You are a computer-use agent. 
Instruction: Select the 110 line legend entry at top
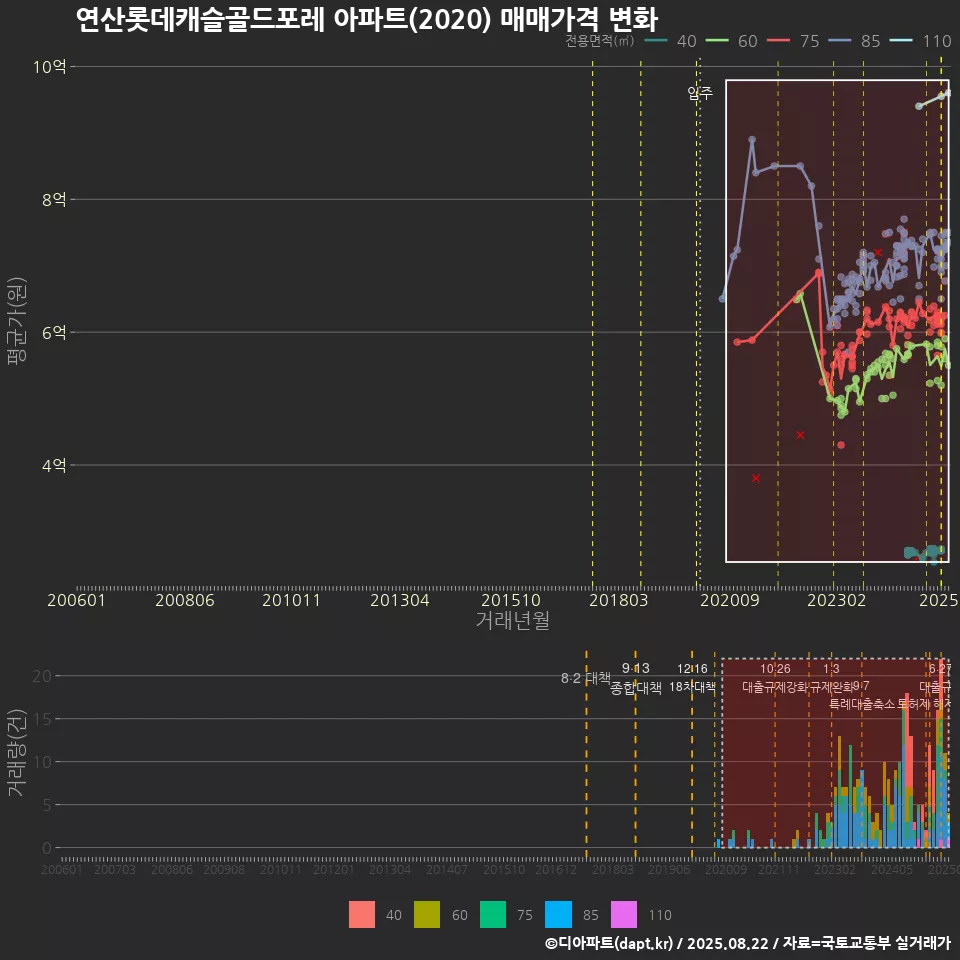(920, 41)
